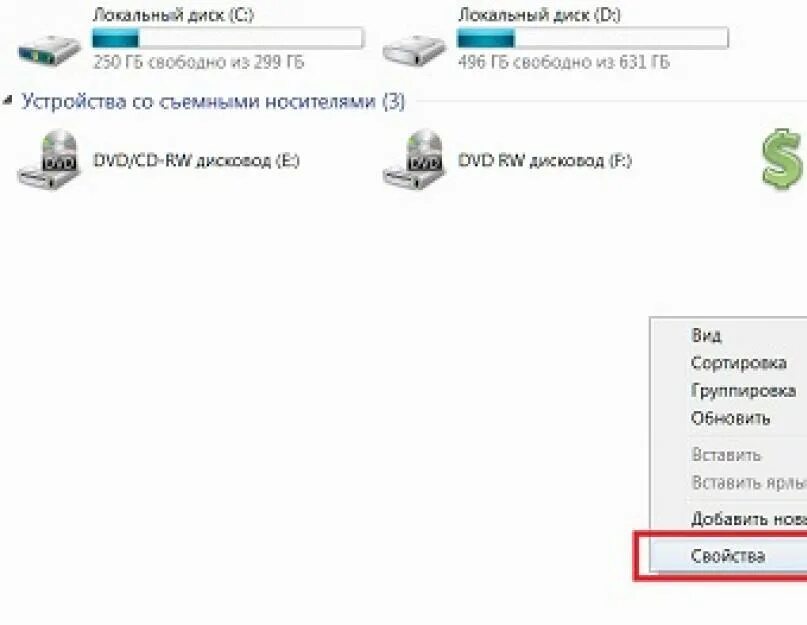The height and width of the screenshot is (625, 807).
Task: Select the Local Disk (C:) drive icon
Action: click(x=49, y=50)
